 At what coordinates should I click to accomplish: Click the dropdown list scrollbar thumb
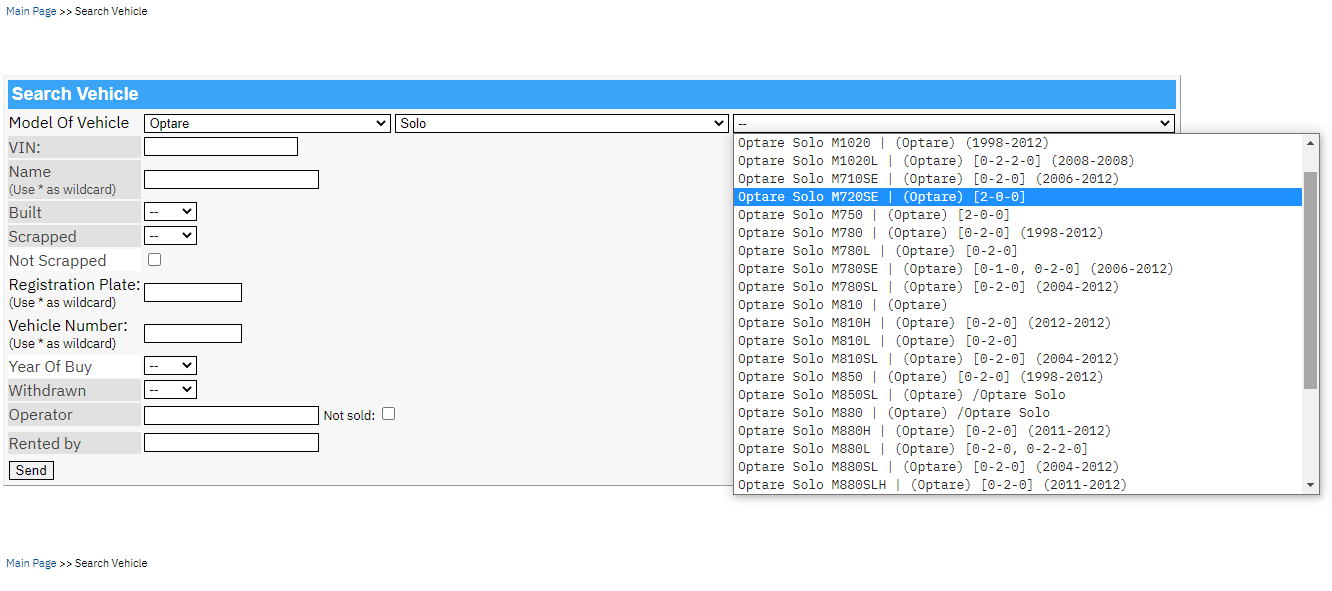coord(1311,280)
